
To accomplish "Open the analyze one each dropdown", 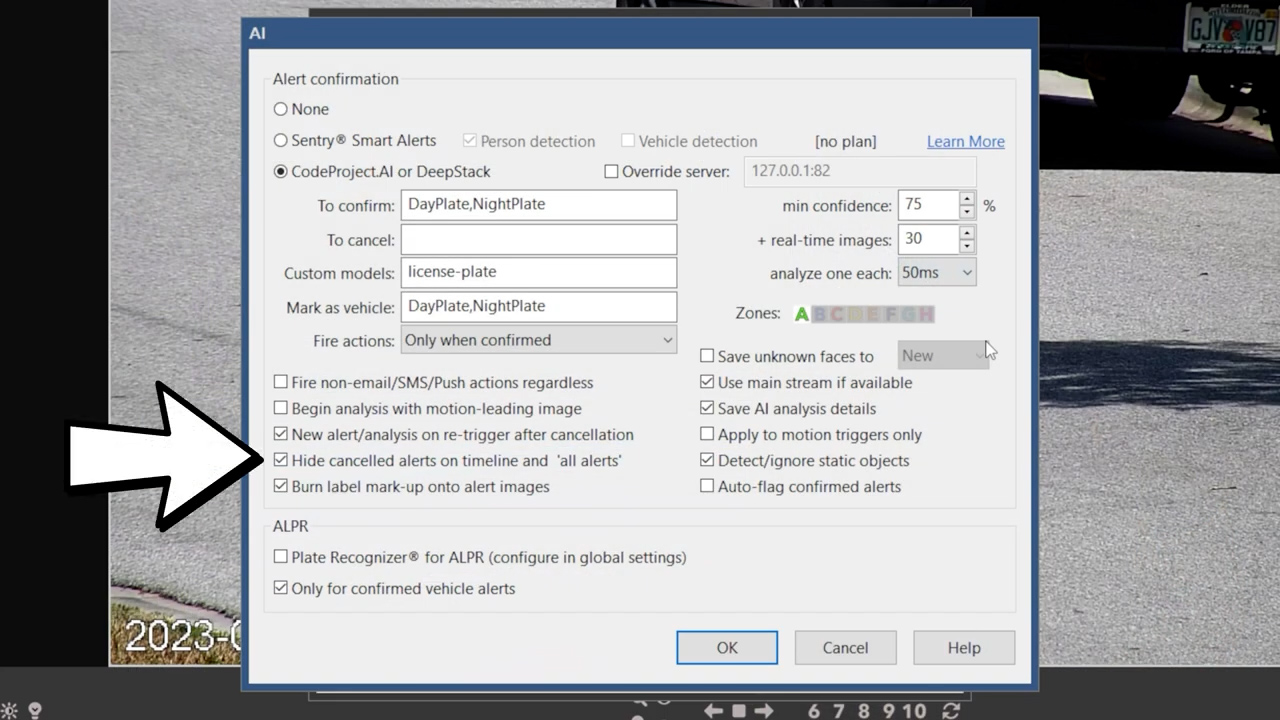I will click(936, 273).
